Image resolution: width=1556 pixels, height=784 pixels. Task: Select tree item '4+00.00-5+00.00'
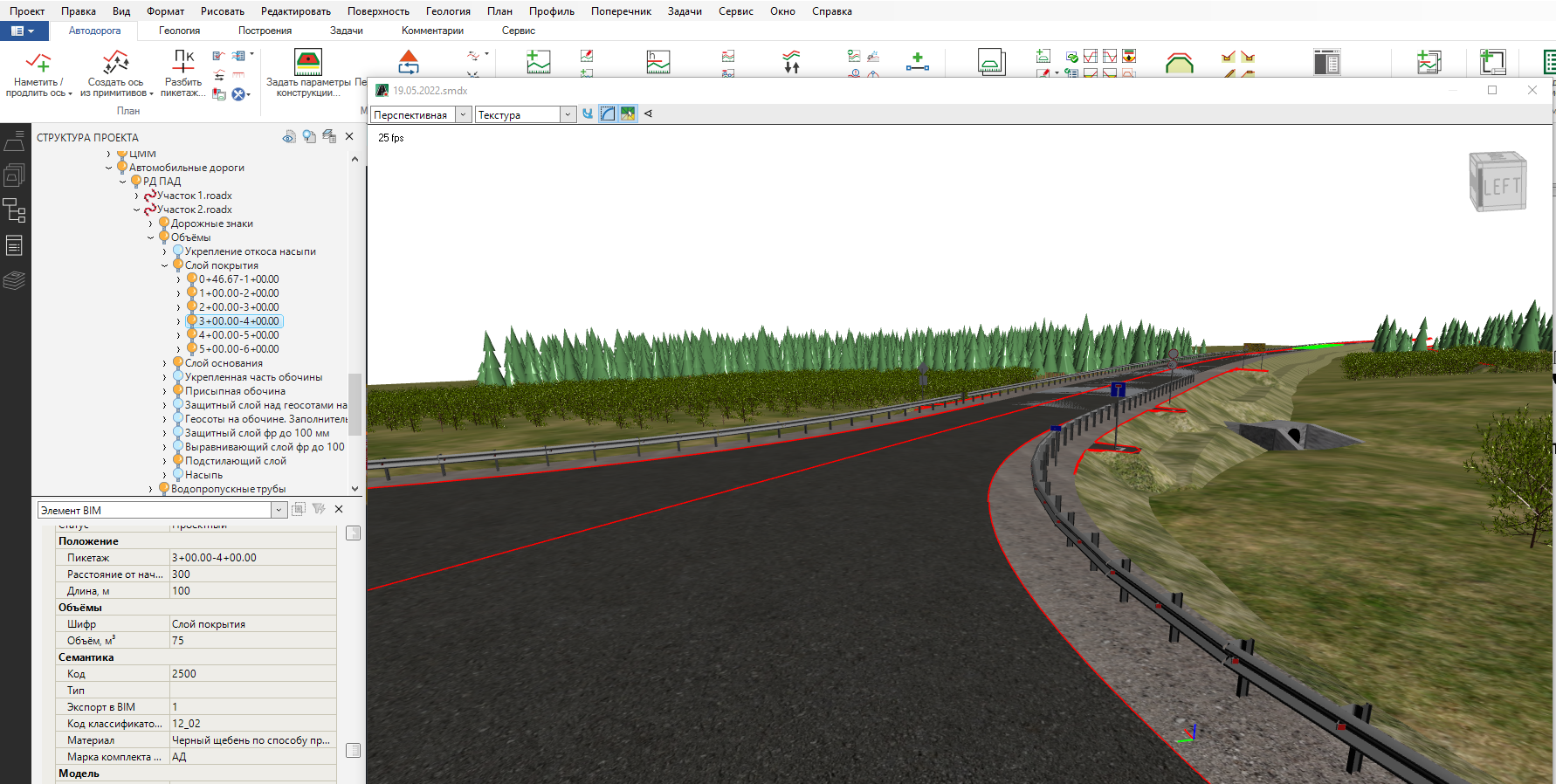pyautogui.click(x=238, y=335)
